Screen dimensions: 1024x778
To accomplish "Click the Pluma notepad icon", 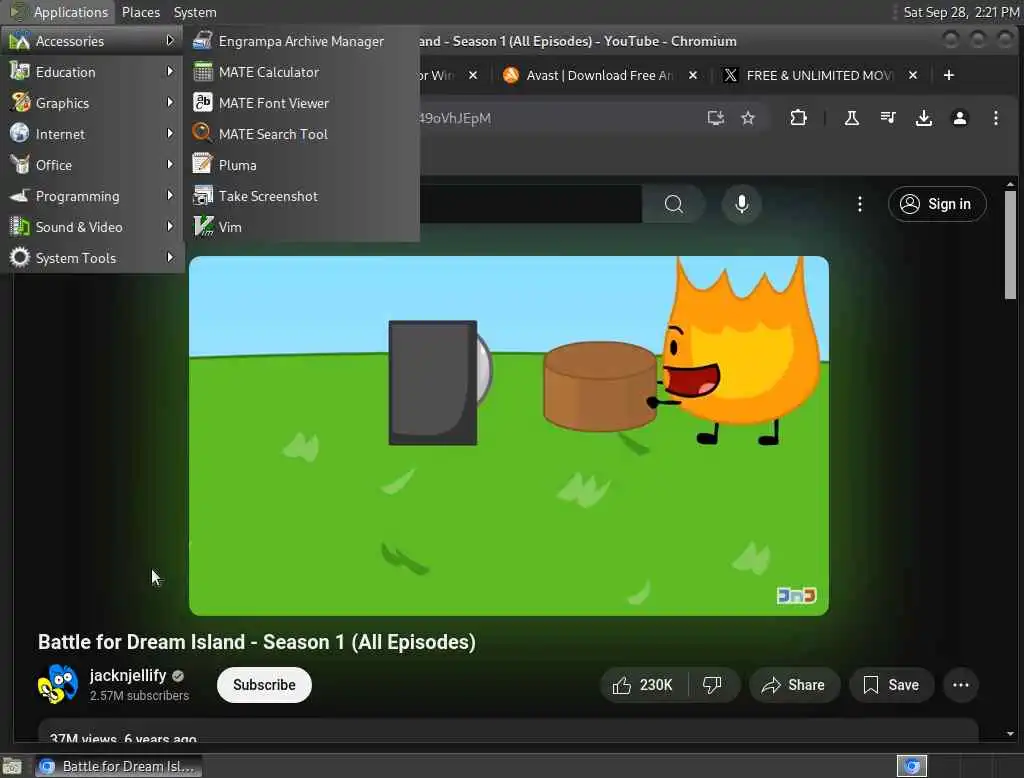I will click(202, 165).
